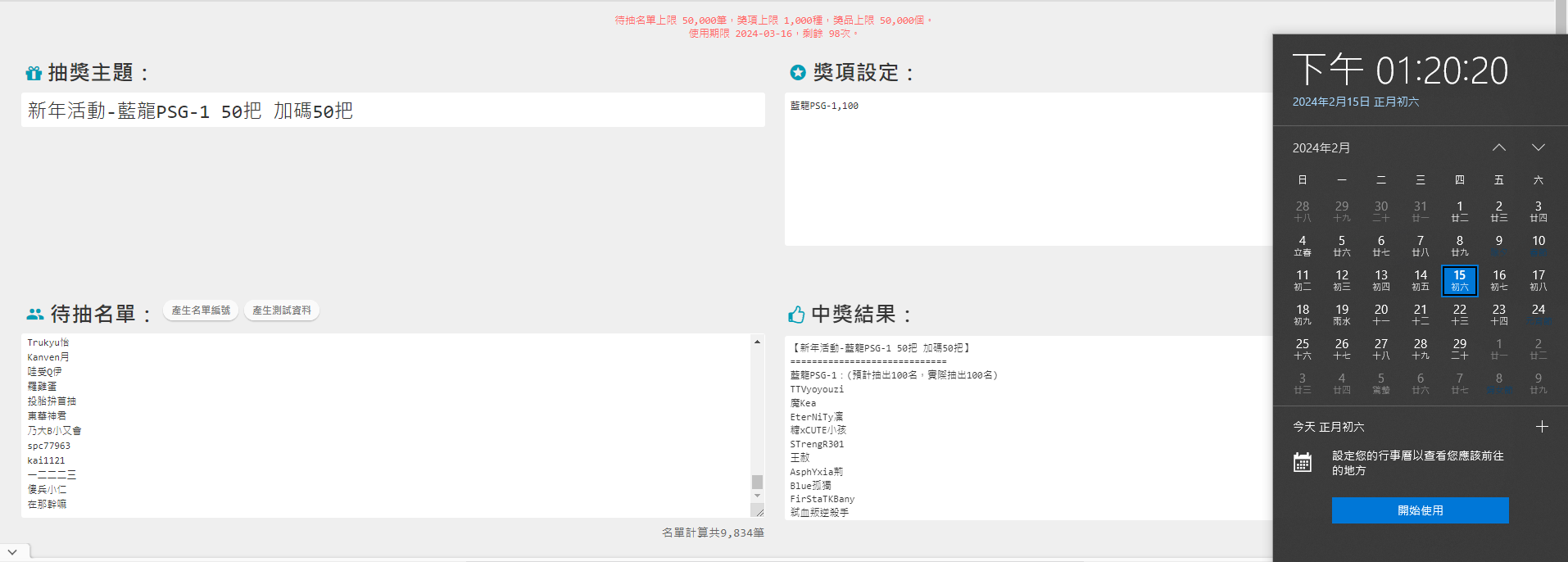Click the list entry spc77963
This screenshot has width=1568, height=562.
point(49,446)
